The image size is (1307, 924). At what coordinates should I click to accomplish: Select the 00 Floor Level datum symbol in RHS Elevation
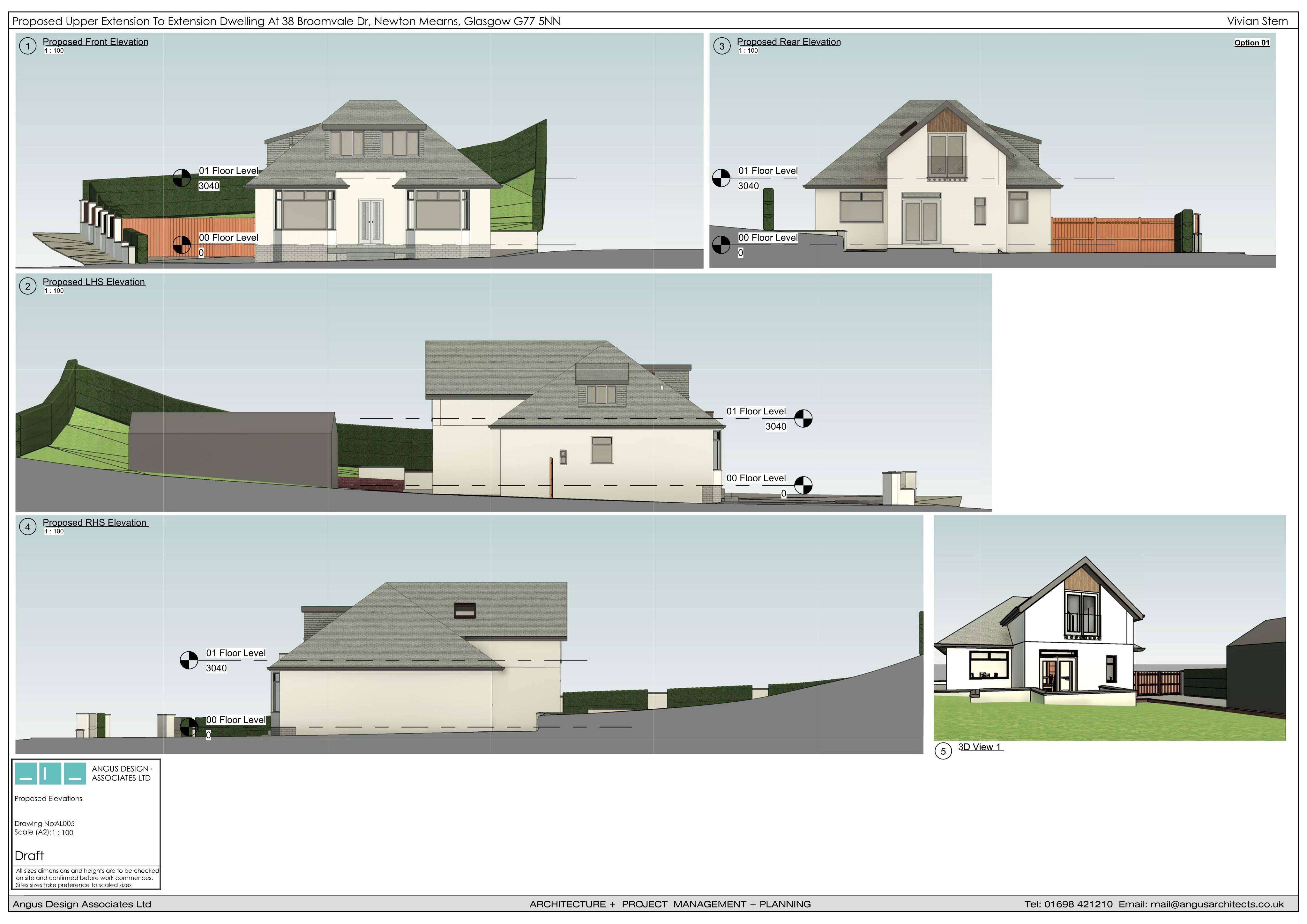[189, 727]
